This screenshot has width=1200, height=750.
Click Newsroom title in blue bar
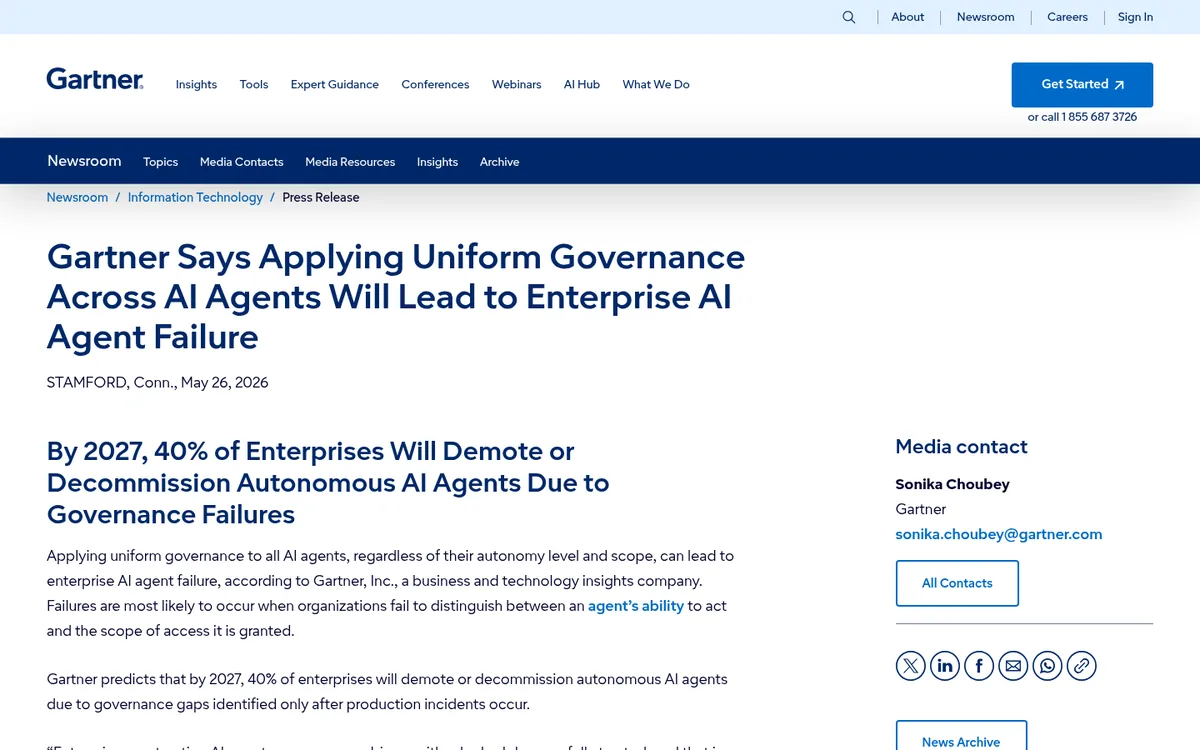click(x=84, y=161)
